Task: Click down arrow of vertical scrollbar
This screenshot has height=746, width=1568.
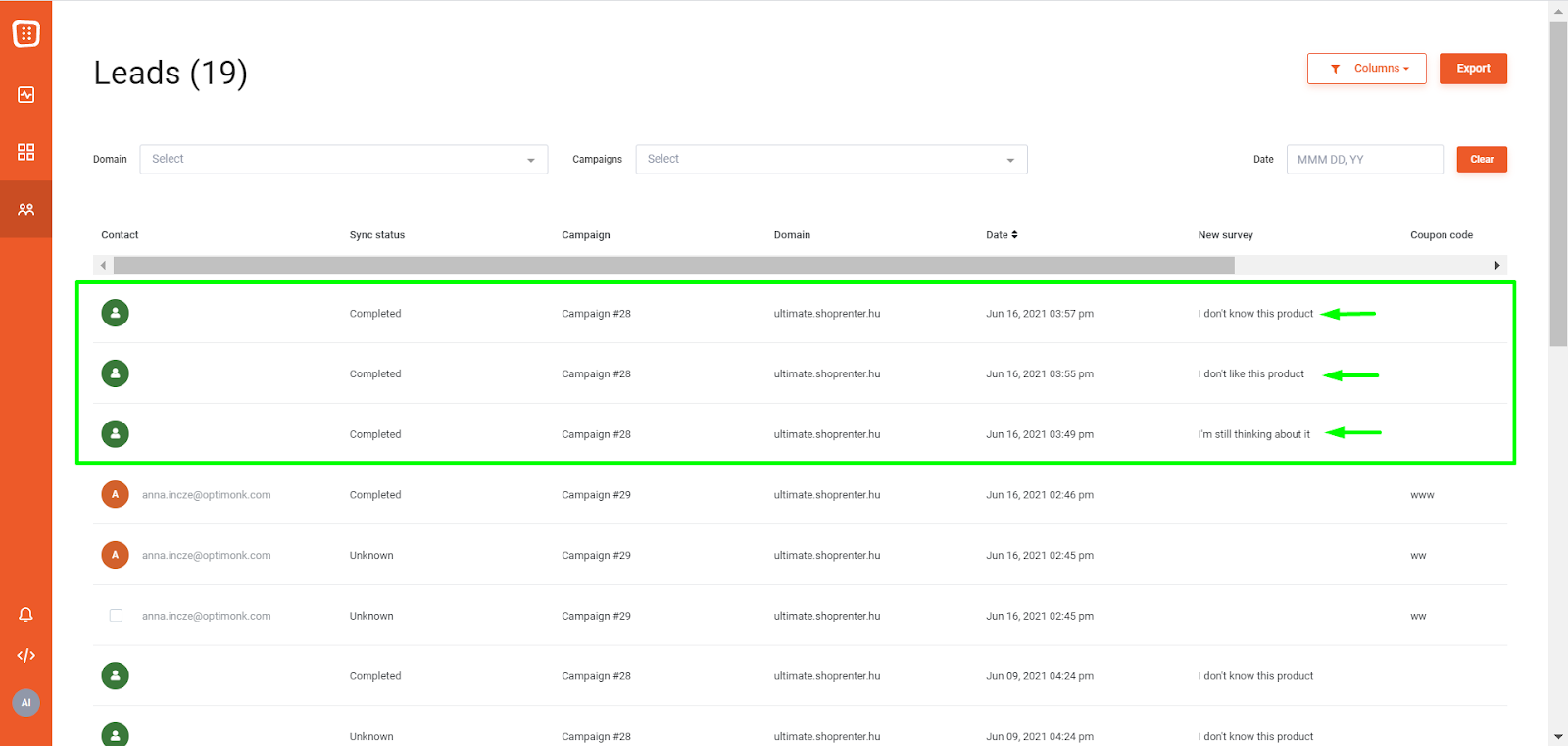Action: [x=1558, y=736]
